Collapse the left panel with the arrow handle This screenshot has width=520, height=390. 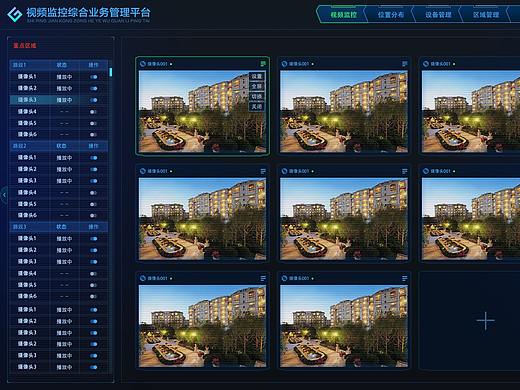coord(4,195)
